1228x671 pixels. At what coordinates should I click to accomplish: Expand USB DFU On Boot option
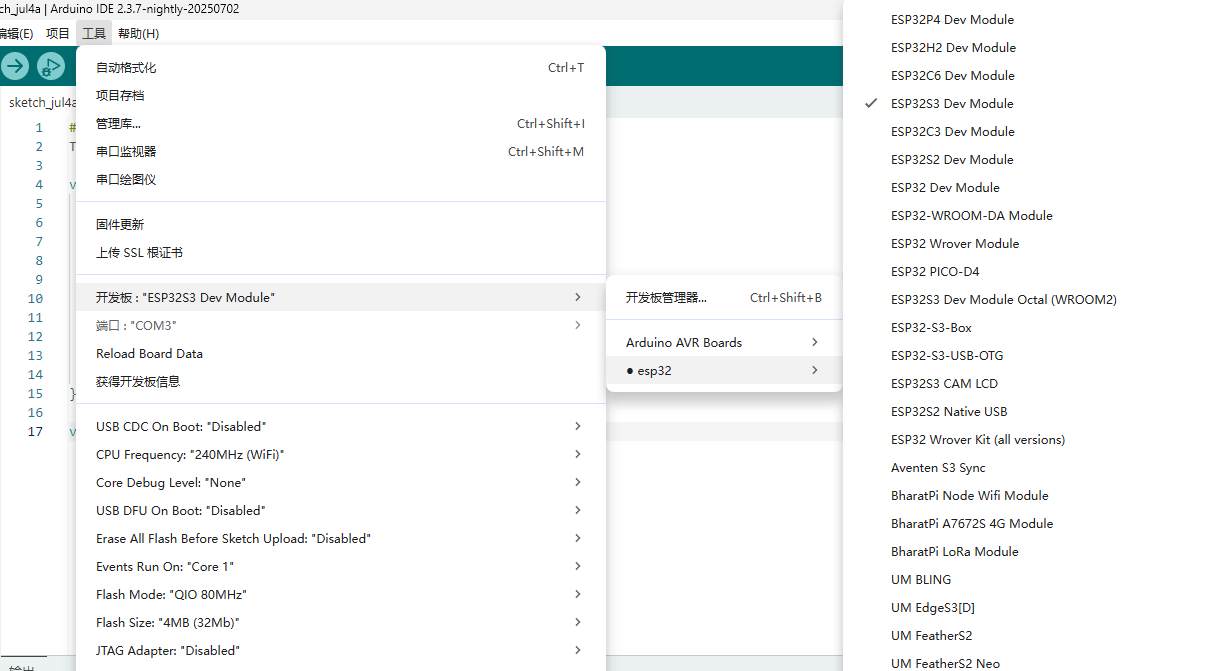tap(341, 511)
